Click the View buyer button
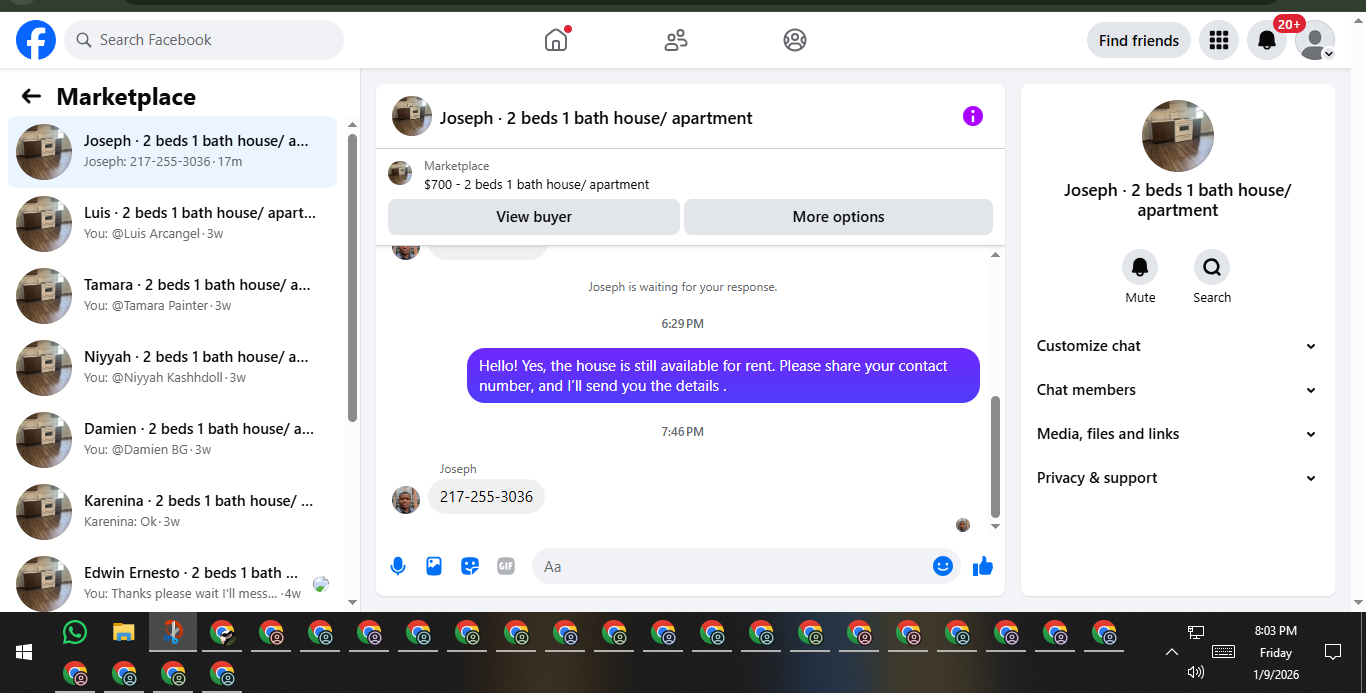 tap(534, 217)
